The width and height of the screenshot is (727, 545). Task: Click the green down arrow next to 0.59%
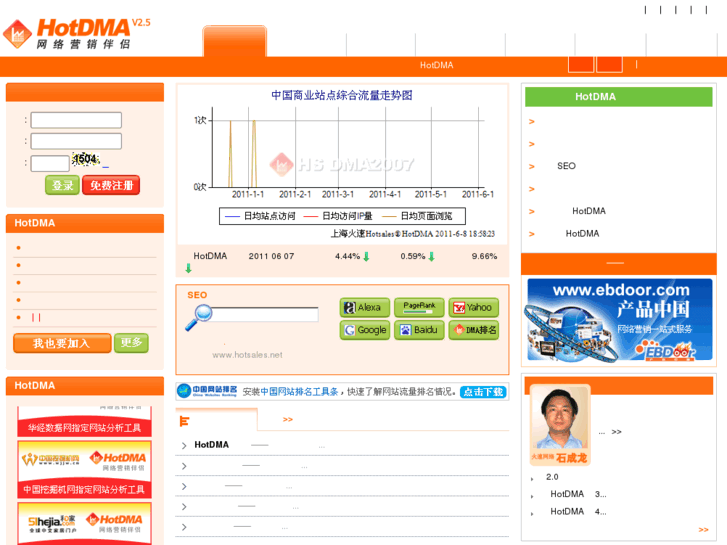tap(432, 256)
